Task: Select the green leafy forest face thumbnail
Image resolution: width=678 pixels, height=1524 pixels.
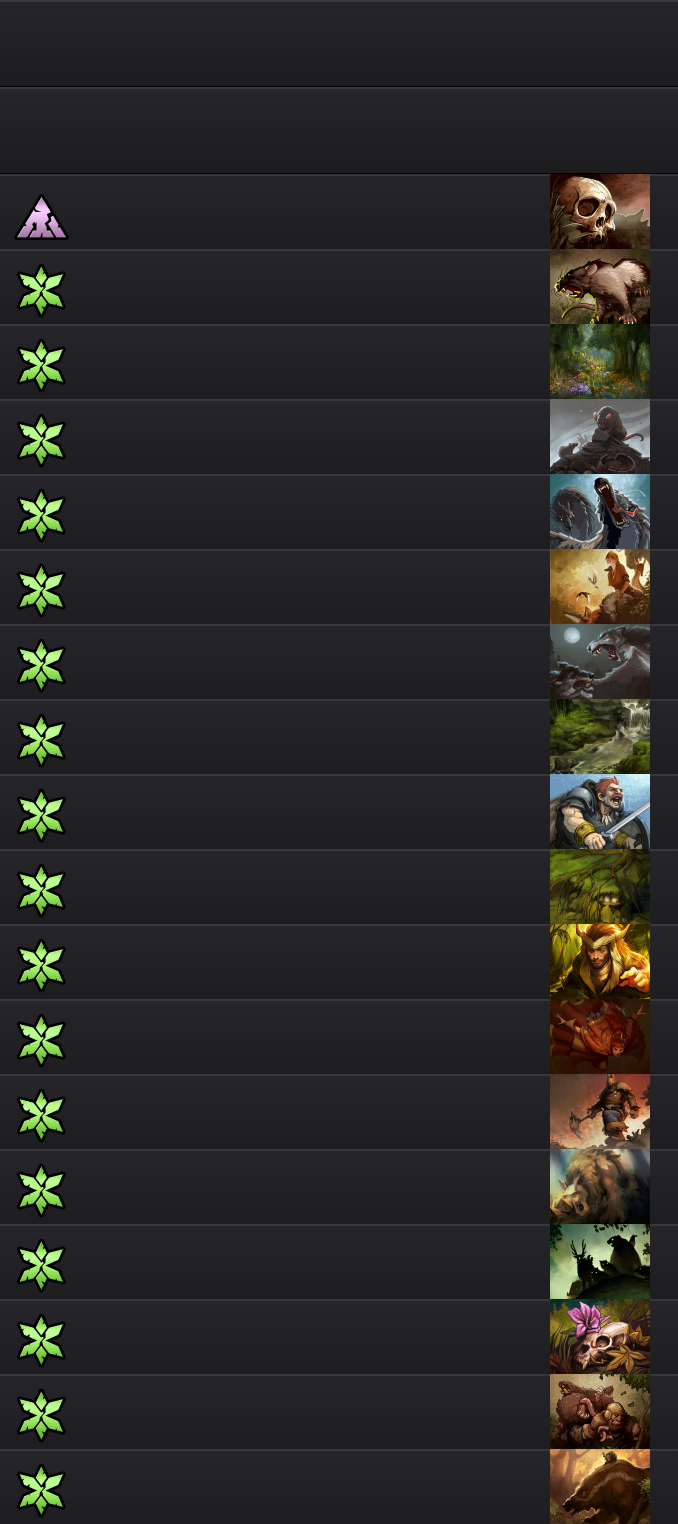Action: (x=600, y=887)
